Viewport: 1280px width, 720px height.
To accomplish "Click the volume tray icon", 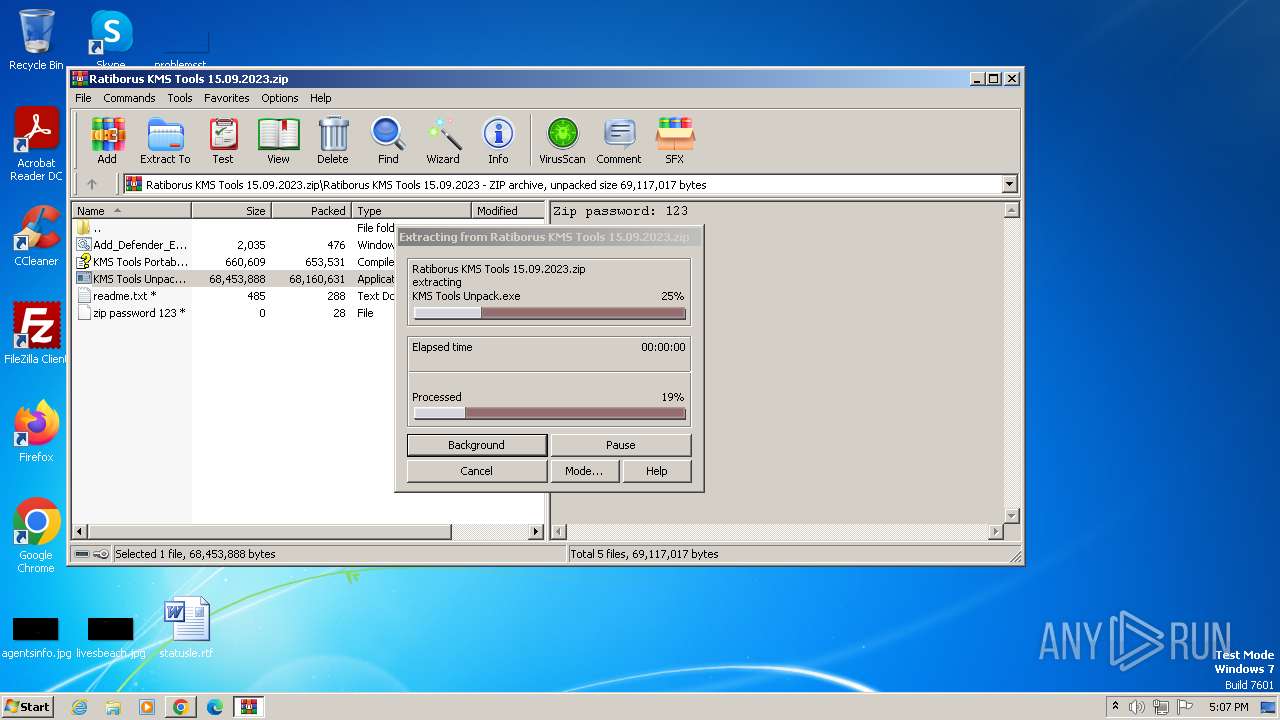I will [1137, 707].
